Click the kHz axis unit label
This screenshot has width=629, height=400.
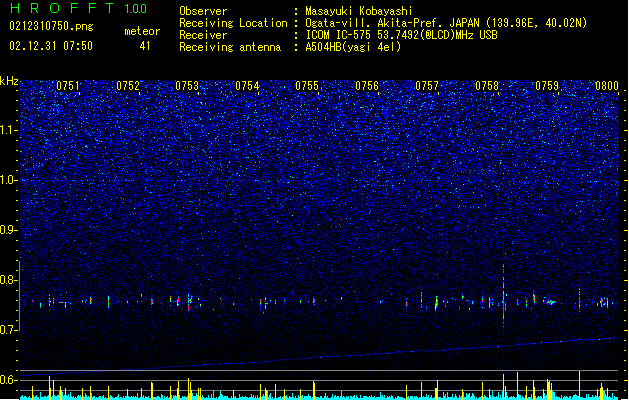(x=9, y=81)
